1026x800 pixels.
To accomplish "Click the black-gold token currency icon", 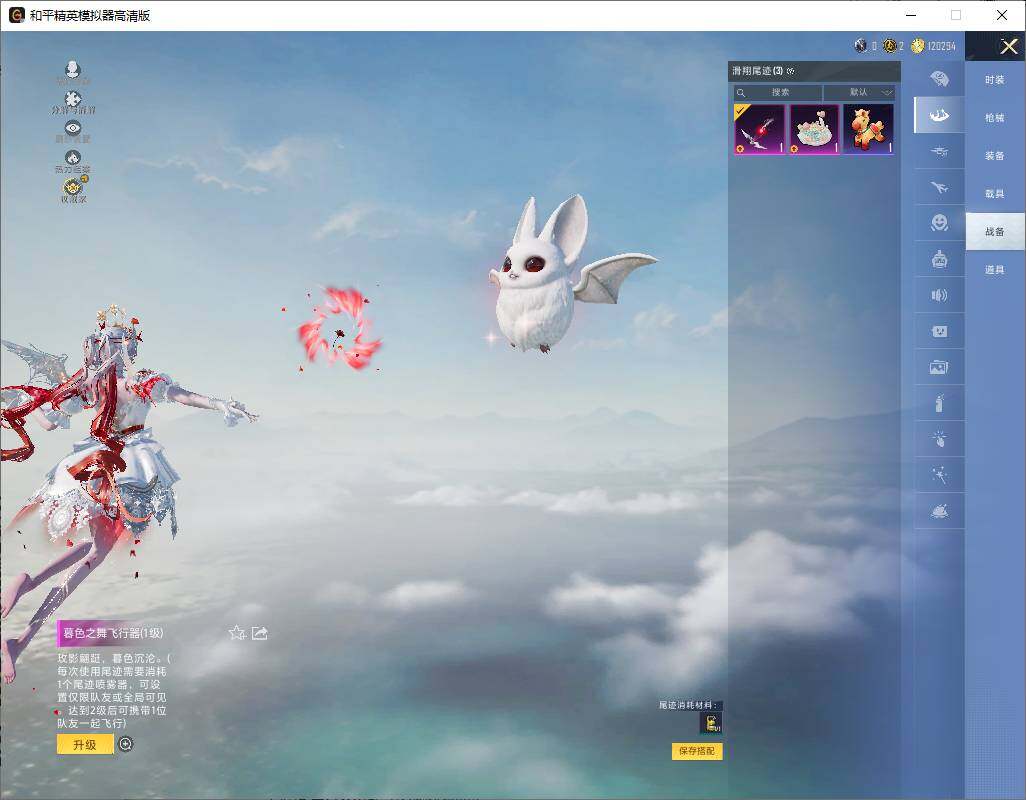I will (x=889, y=45).
